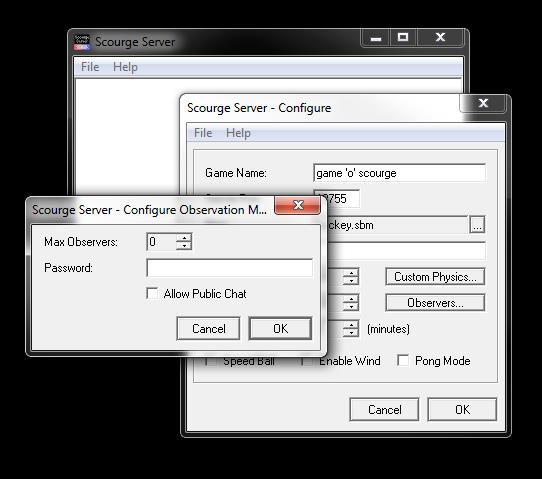542x479 pixels.
Task: Click the Observers... button
Action: pos(435,303)
